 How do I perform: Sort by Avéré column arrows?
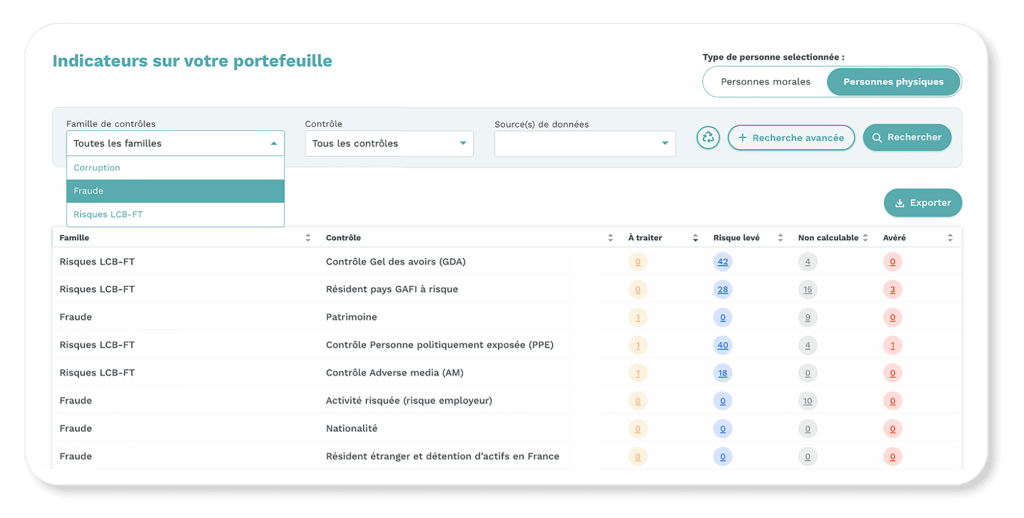(949, 238)
